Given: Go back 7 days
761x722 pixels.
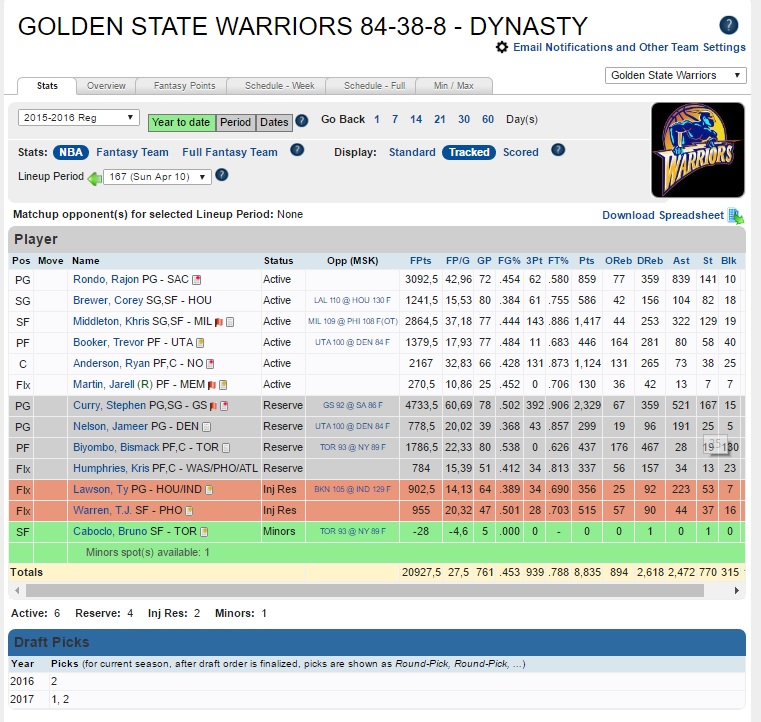Looking at the screenshot, I should click(395, 119).
